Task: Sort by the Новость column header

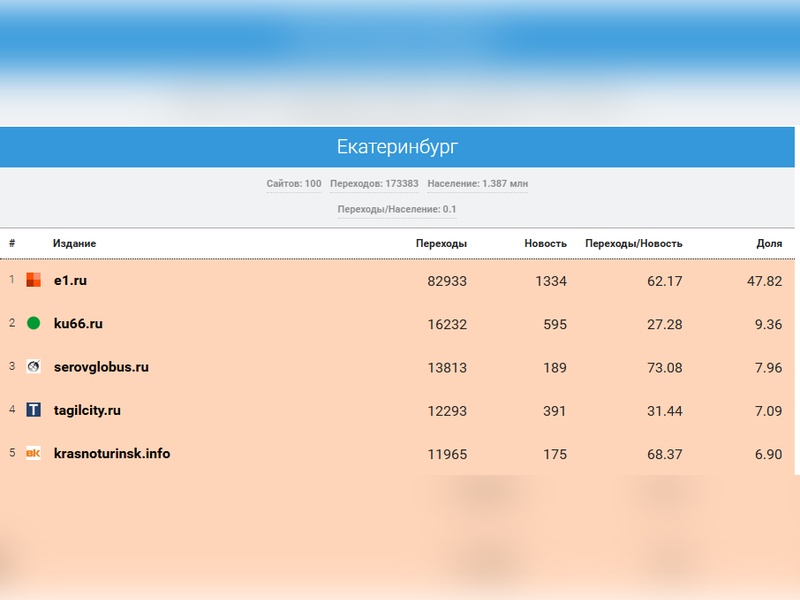Action: click(x=545, y=244)
